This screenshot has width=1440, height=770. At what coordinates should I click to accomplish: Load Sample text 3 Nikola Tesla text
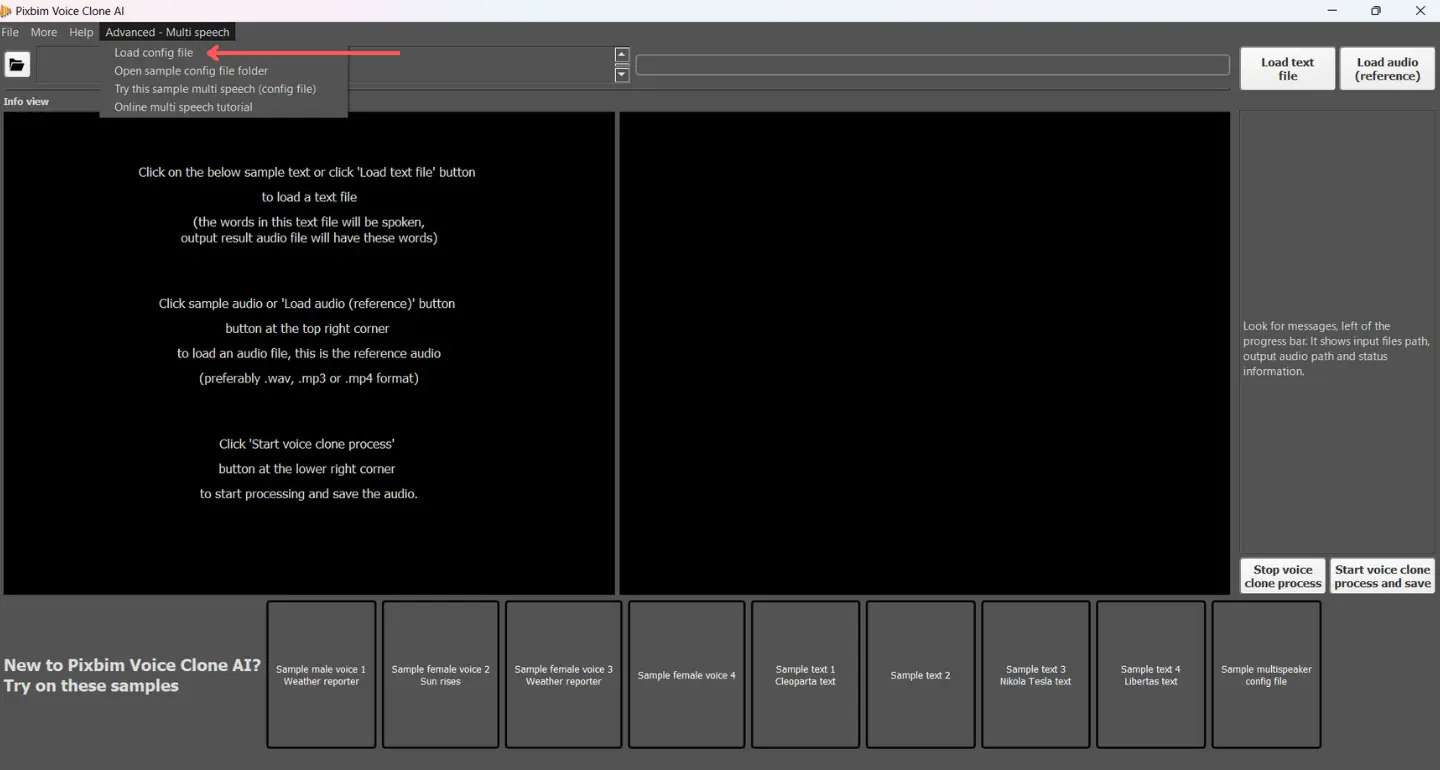1035,675
